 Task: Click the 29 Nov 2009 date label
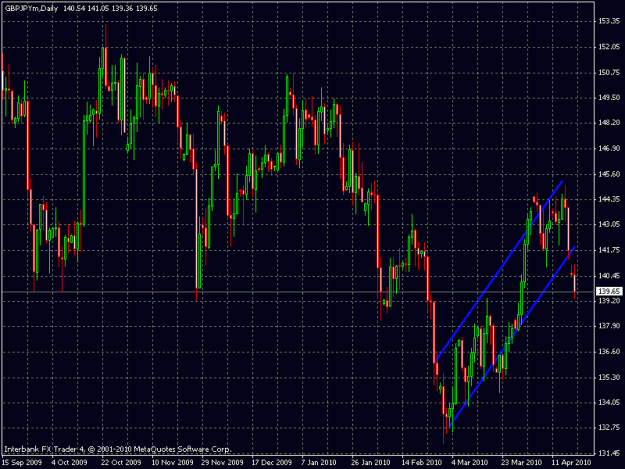pyautogui.click(x=222, y=463)
